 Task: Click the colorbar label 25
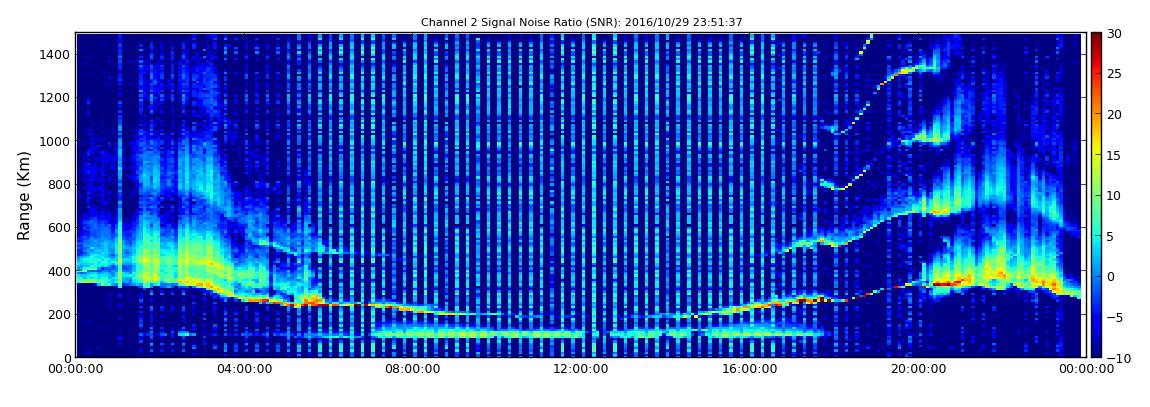pos(1113,74)
